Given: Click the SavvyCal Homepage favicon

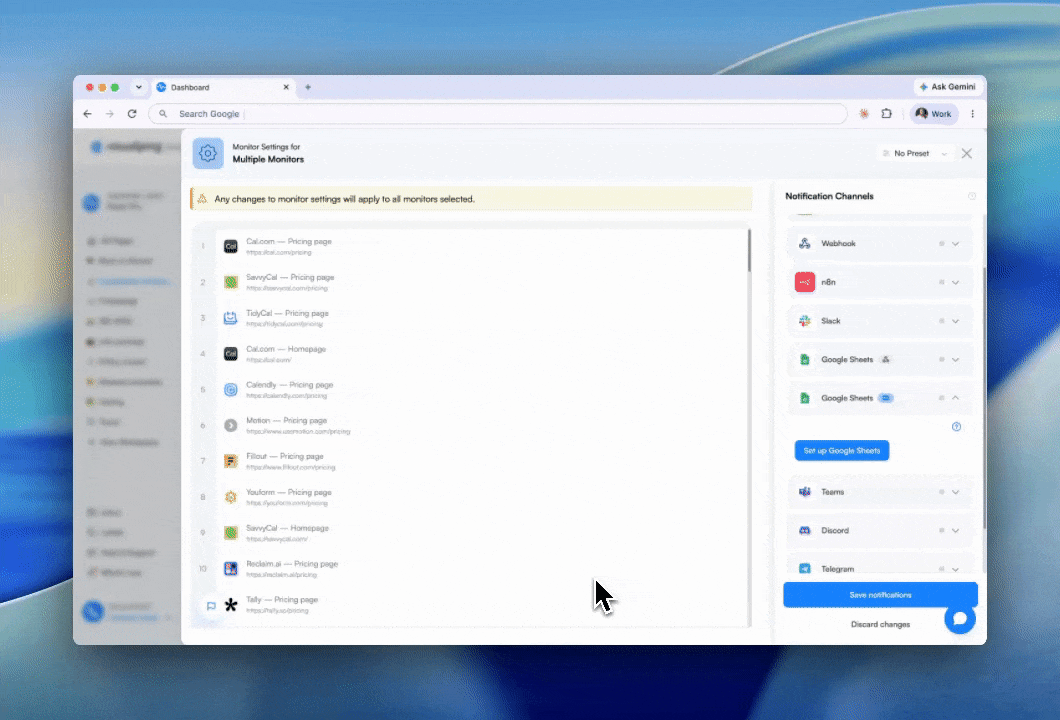Looking at the screenshot, I should [231, 533].
